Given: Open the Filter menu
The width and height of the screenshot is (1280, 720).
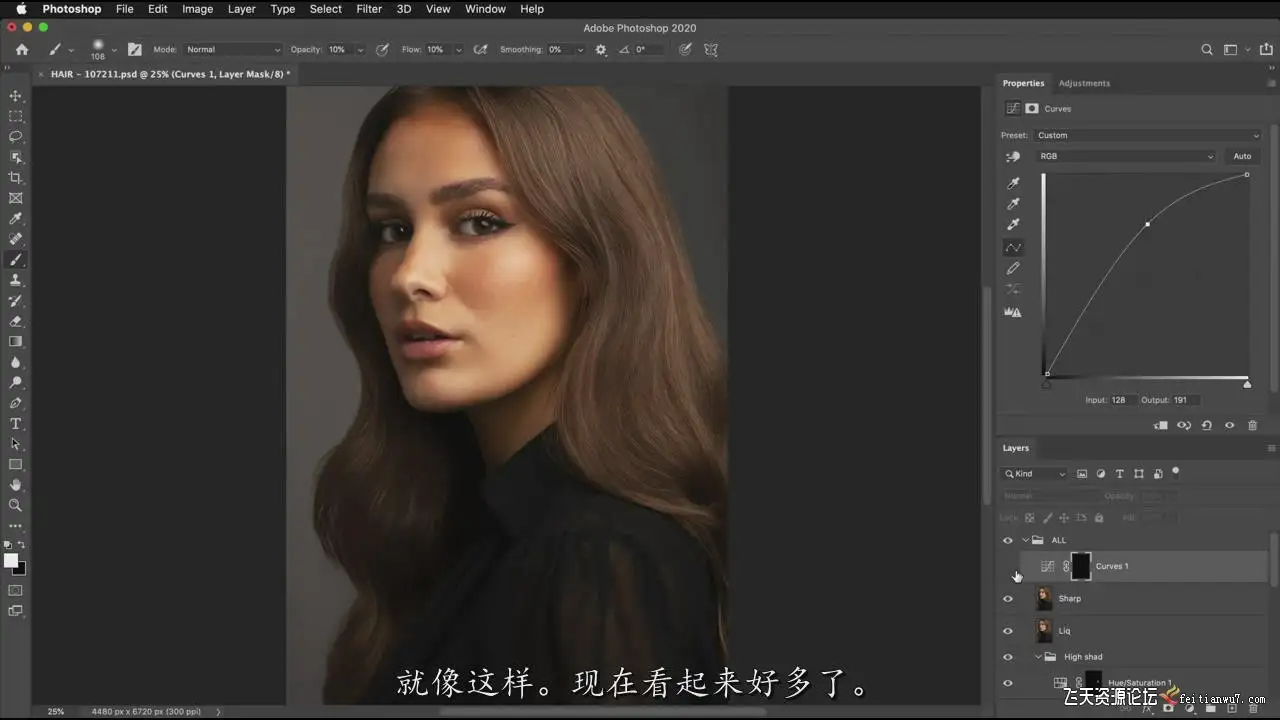Looking at the screenshot, I should (369, 9).
